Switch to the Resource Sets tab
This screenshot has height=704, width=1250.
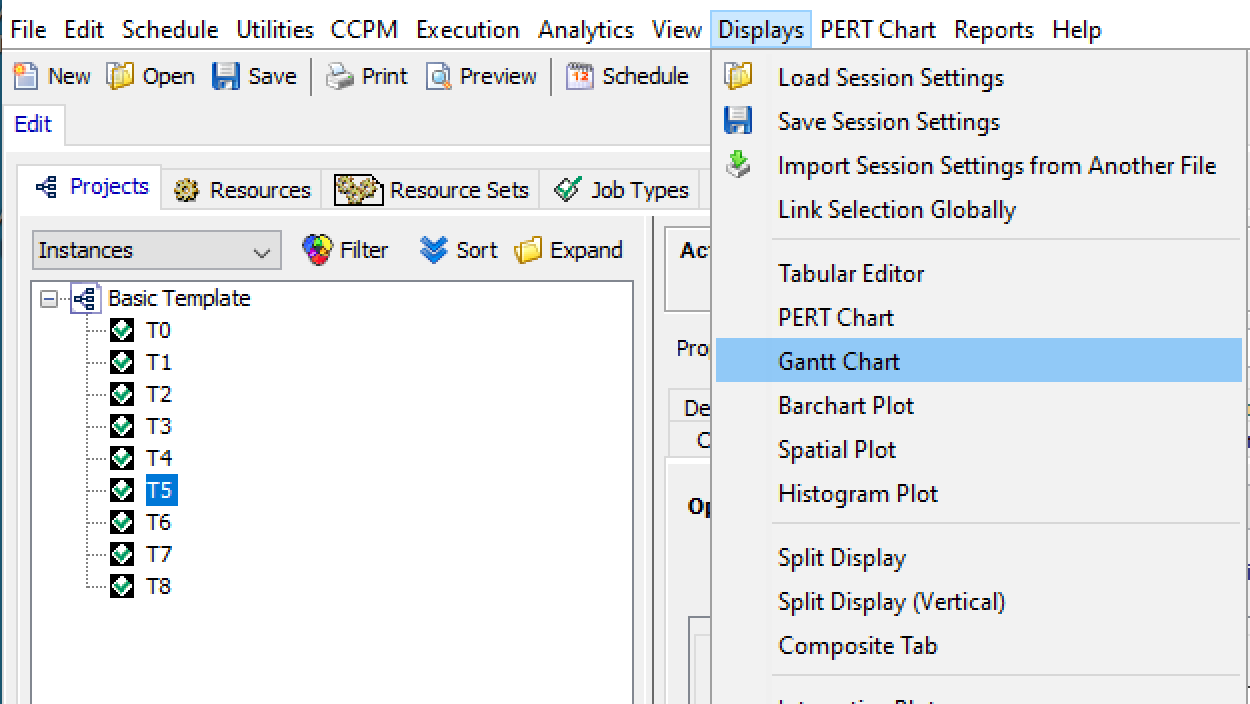432,190
